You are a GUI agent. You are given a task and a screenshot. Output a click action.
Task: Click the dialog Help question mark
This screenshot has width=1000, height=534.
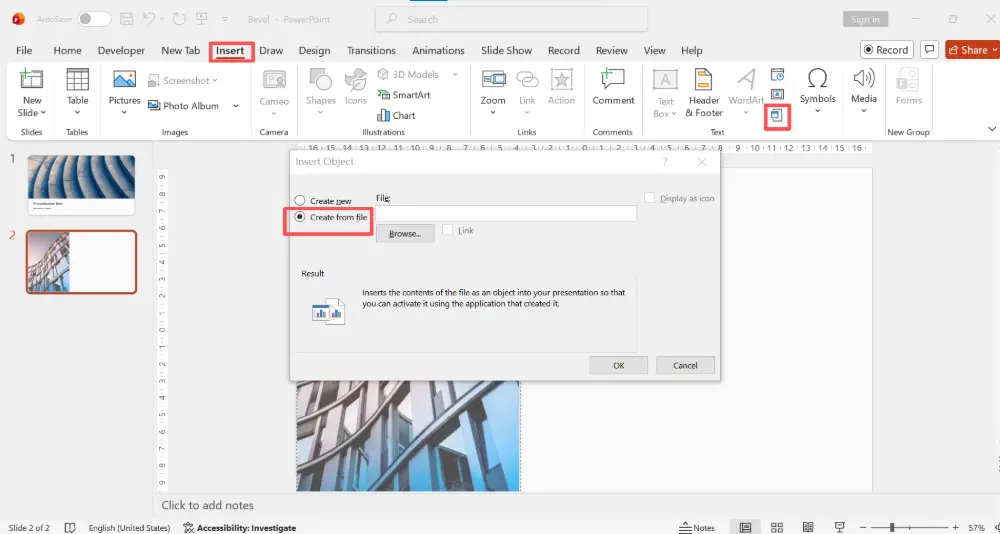pyautogui.click(x=665, y=162)
